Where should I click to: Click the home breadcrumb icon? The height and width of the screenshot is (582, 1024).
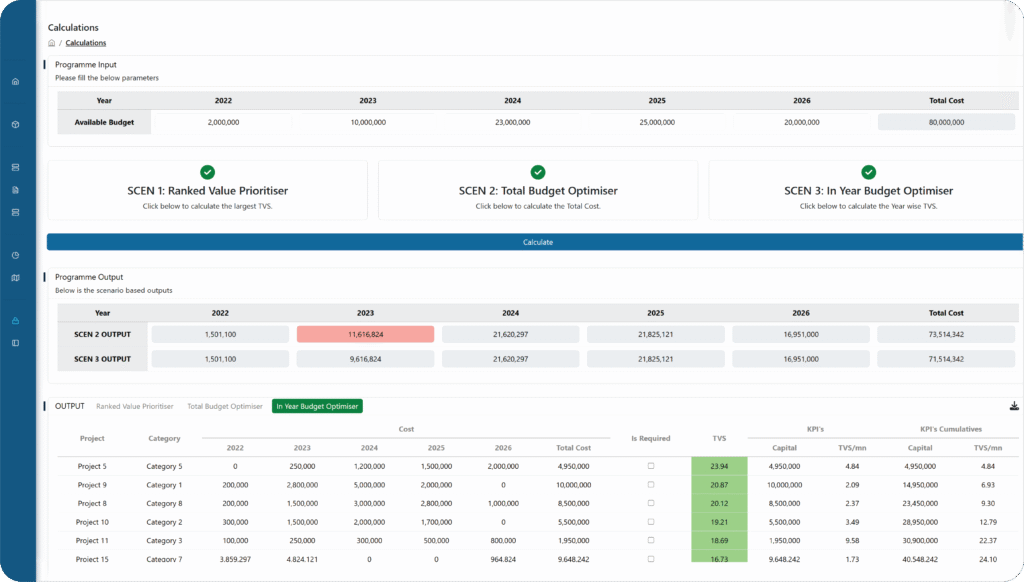(x=51, y=43)
